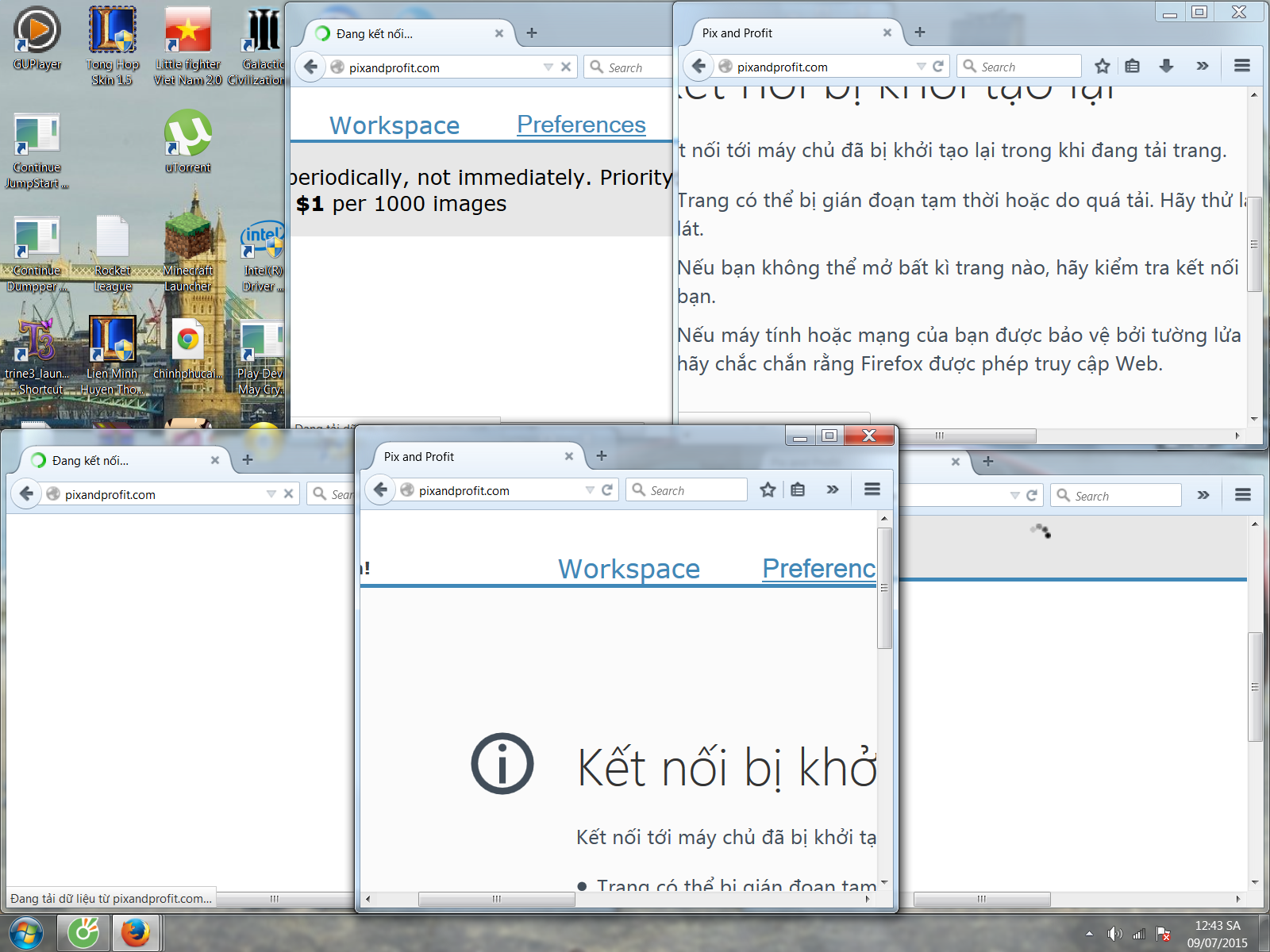This screenshot has height=952, width=1270.
Task: Open a new tab in the front Firefox window
Action: click(602, 455)
